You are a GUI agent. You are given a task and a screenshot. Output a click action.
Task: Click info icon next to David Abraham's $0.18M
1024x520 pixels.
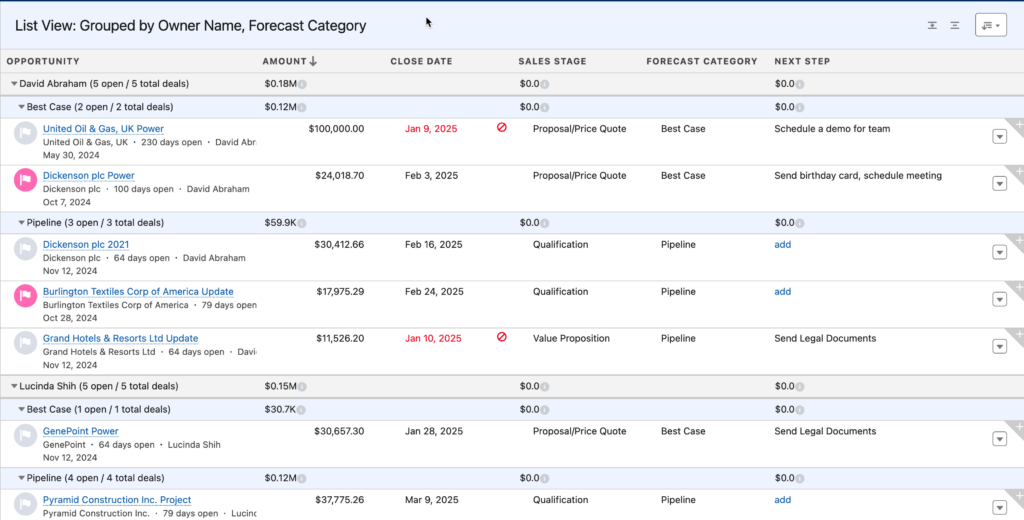pyautogui.click(x=302, y=84)
